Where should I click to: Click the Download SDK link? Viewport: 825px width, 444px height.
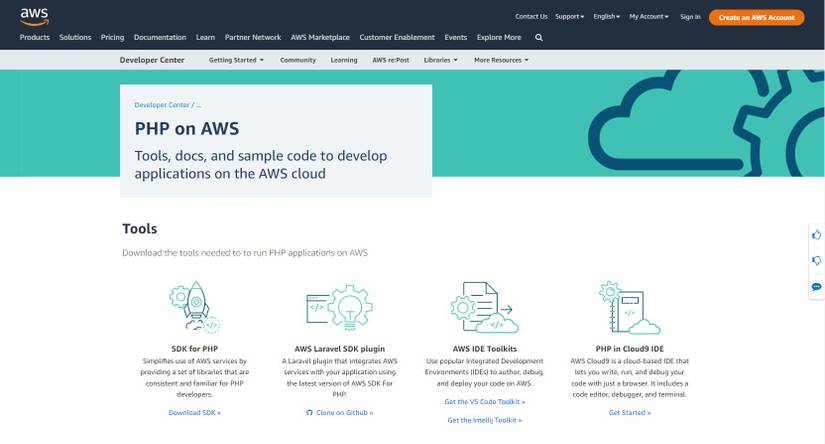195,413
